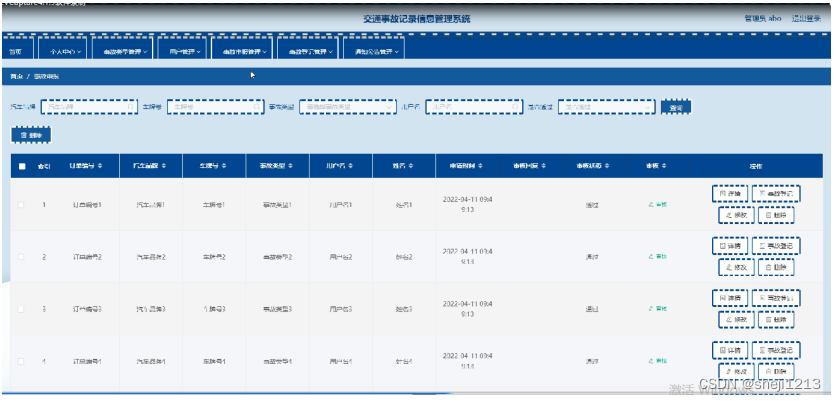Open 详情 for row 3
The height and width of the screenshot is (401, 836).
(x=730, y=298)
